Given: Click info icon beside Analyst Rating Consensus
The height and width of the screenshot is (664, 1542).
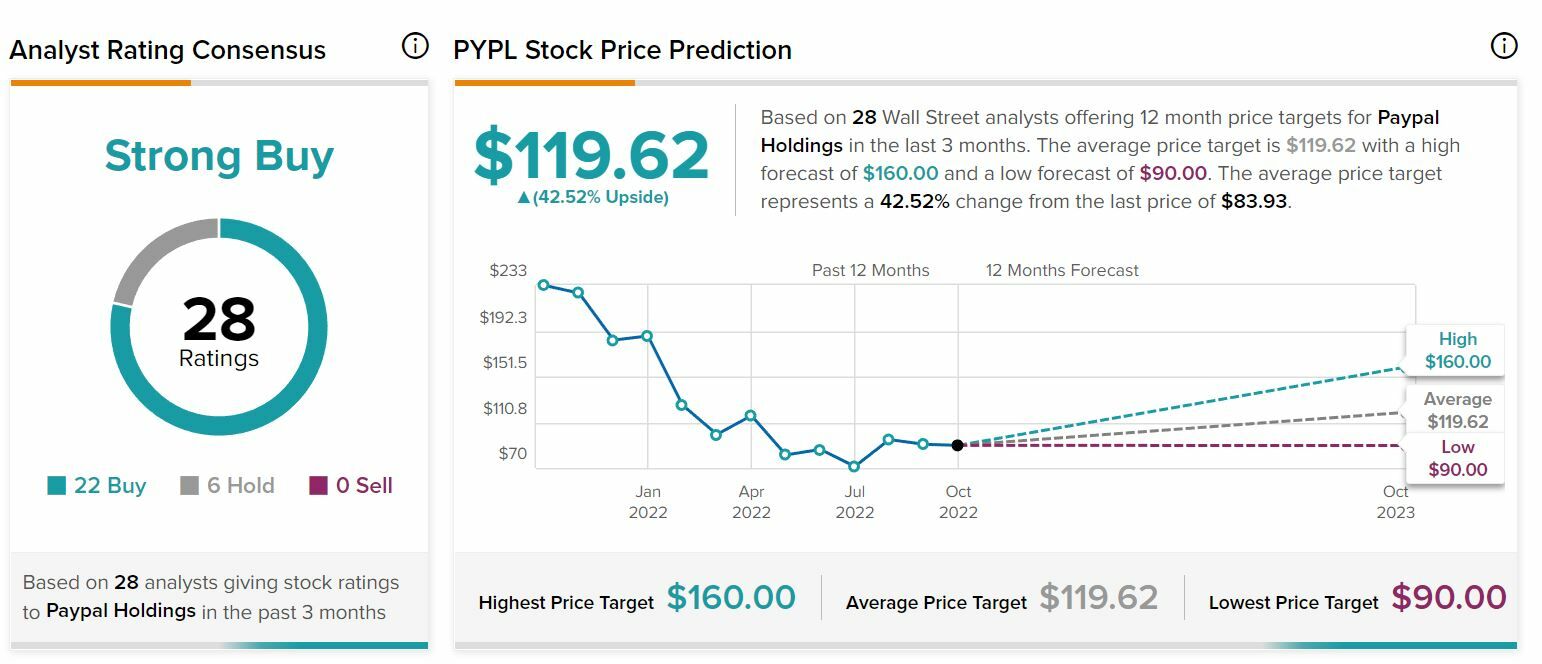Looking at the screenshot, I should [414, 46].
